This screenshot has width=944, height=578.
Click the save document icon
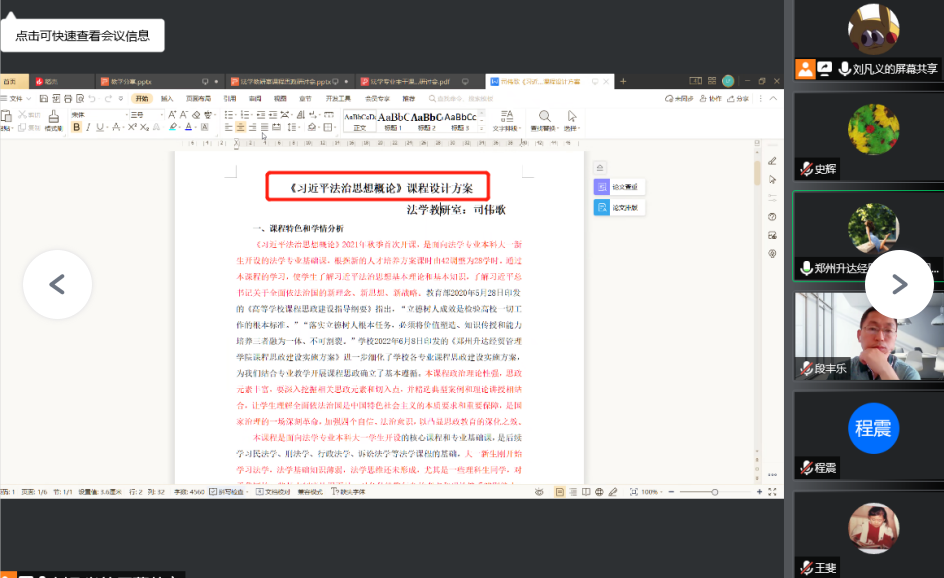coord(45,99)
